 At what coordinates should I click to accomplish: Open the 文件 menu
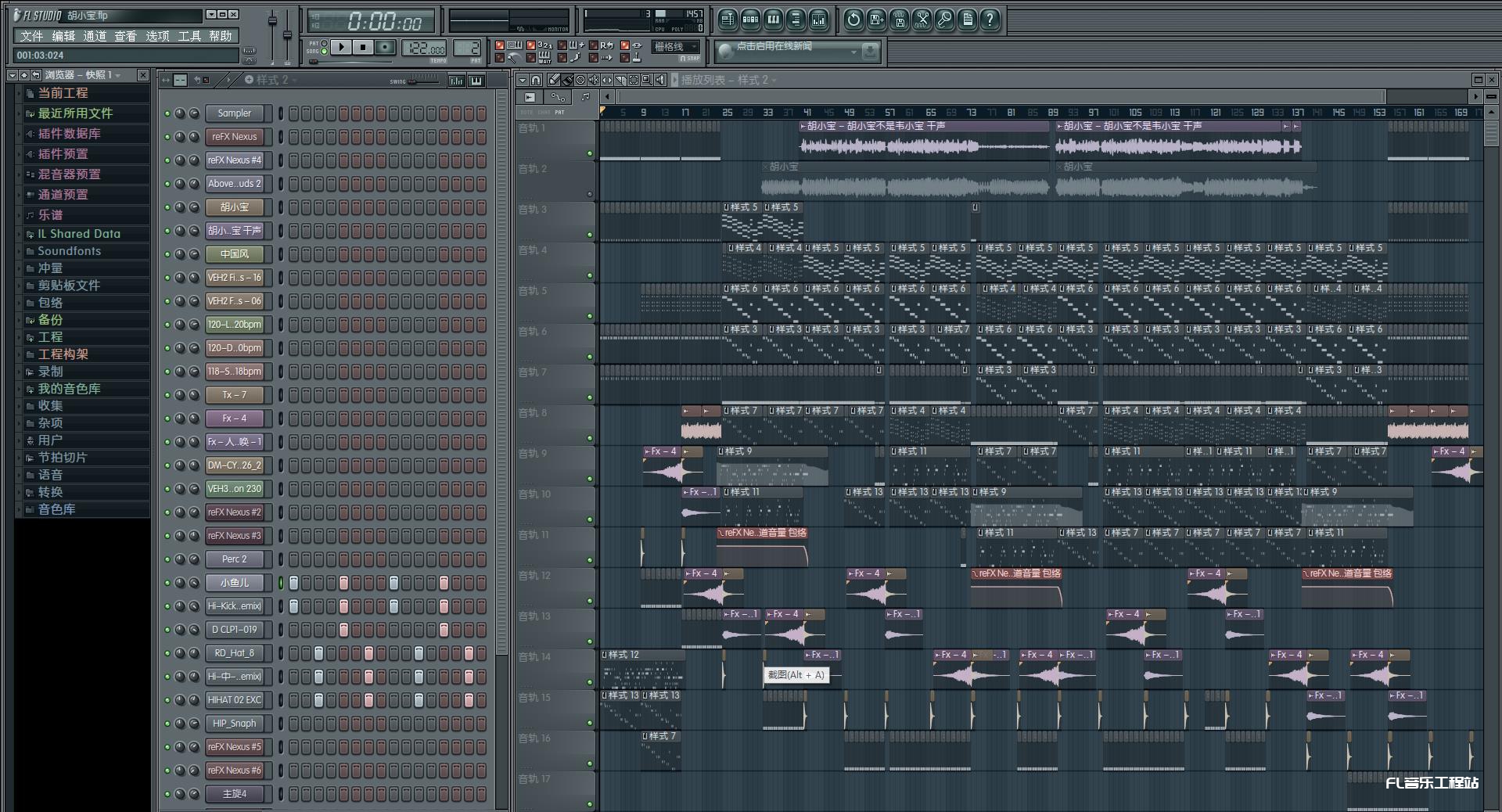pyautogui.click(x=32, y=36)
